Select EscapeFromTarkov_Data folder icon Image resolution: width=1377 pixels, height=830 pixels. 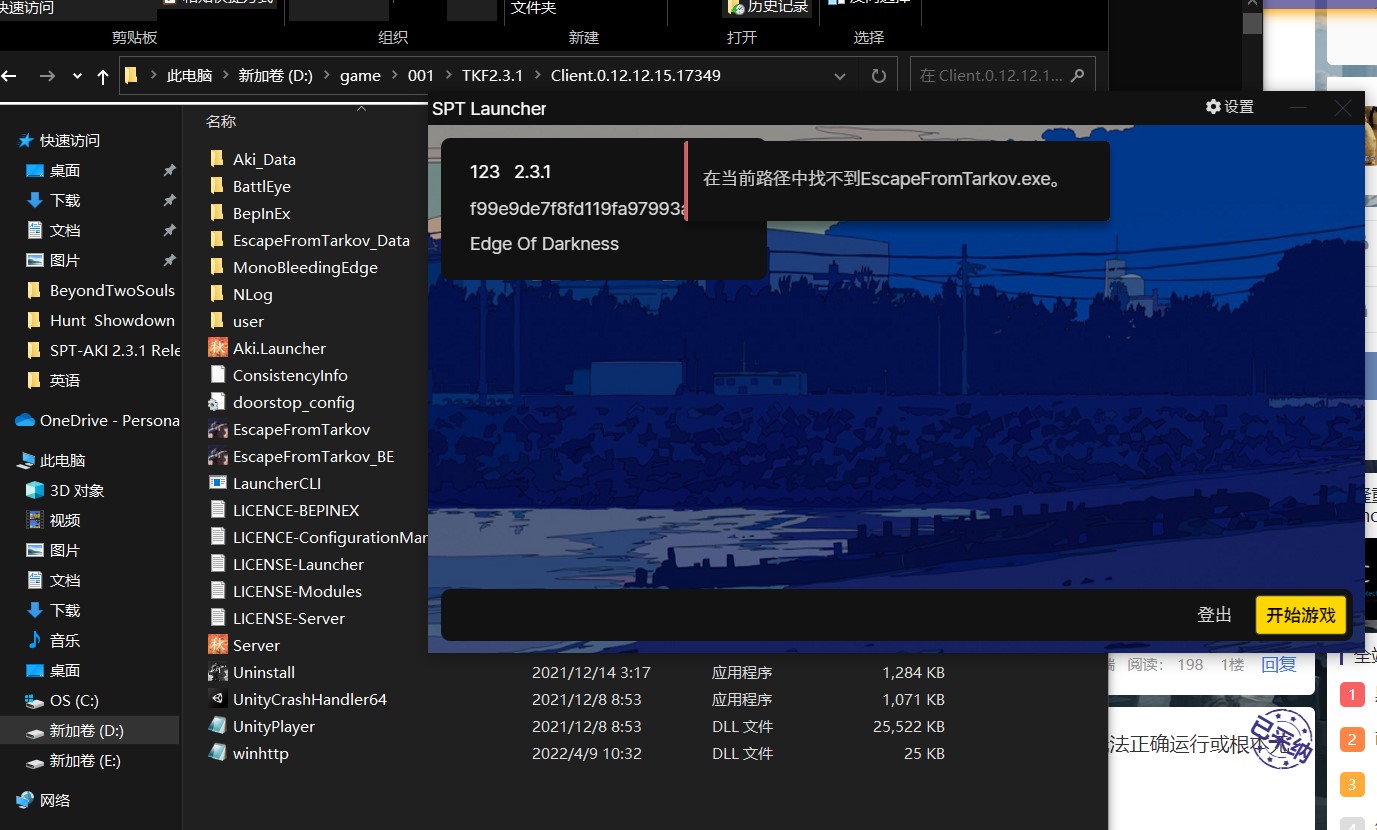(x=217, y=240)
